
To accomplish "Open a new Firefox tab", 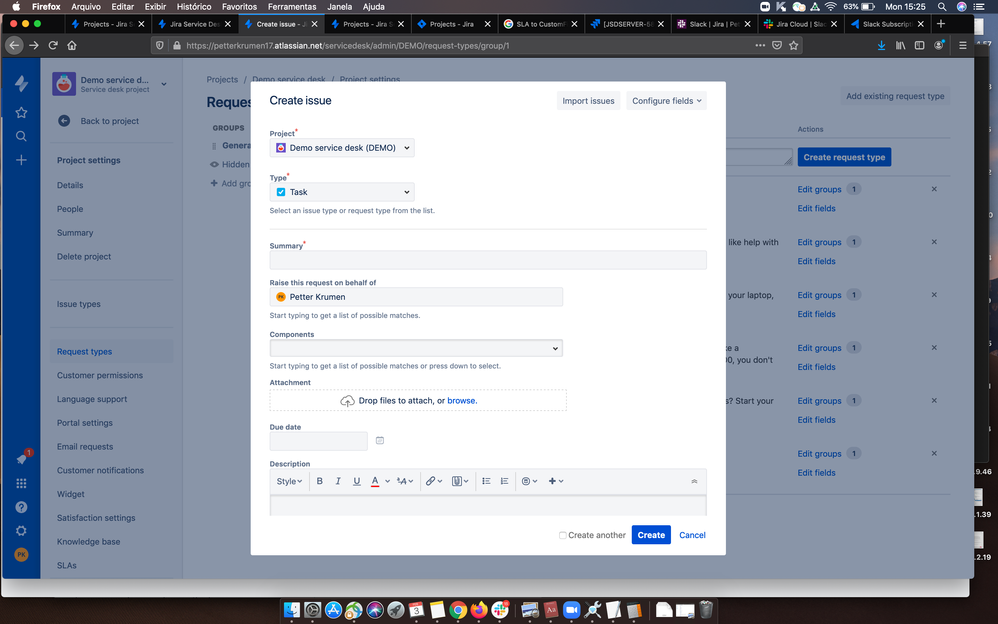I will tap(941, 24).
